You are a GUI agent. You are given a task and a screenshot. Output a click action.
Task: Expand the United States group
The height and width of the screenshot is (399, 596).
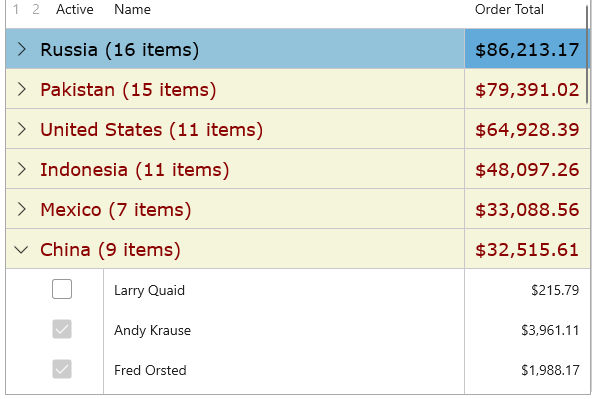click(x=22, y=129)
